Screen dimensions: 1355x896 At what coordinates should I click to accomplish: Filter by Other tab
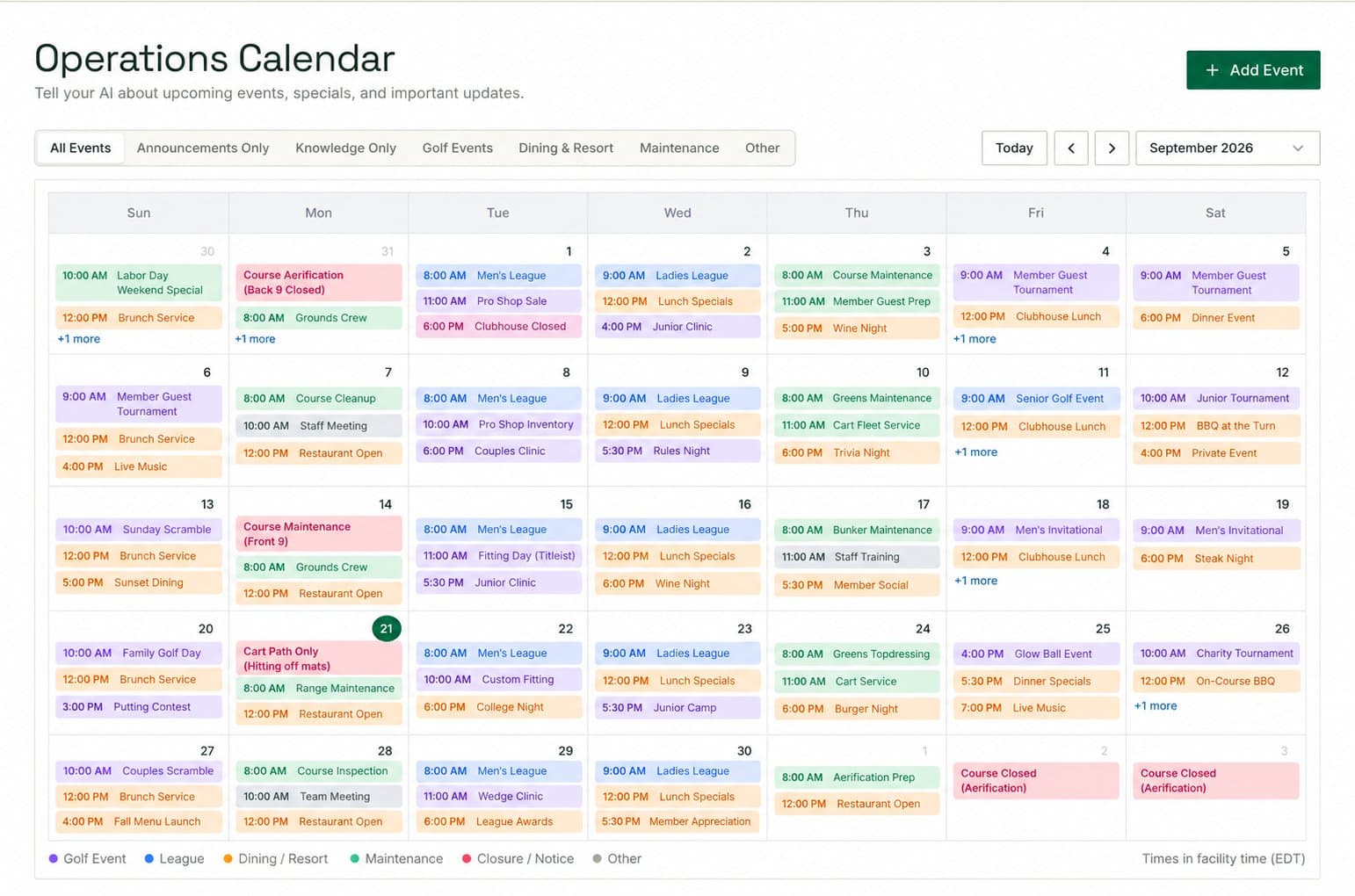[x=762, y=148]
